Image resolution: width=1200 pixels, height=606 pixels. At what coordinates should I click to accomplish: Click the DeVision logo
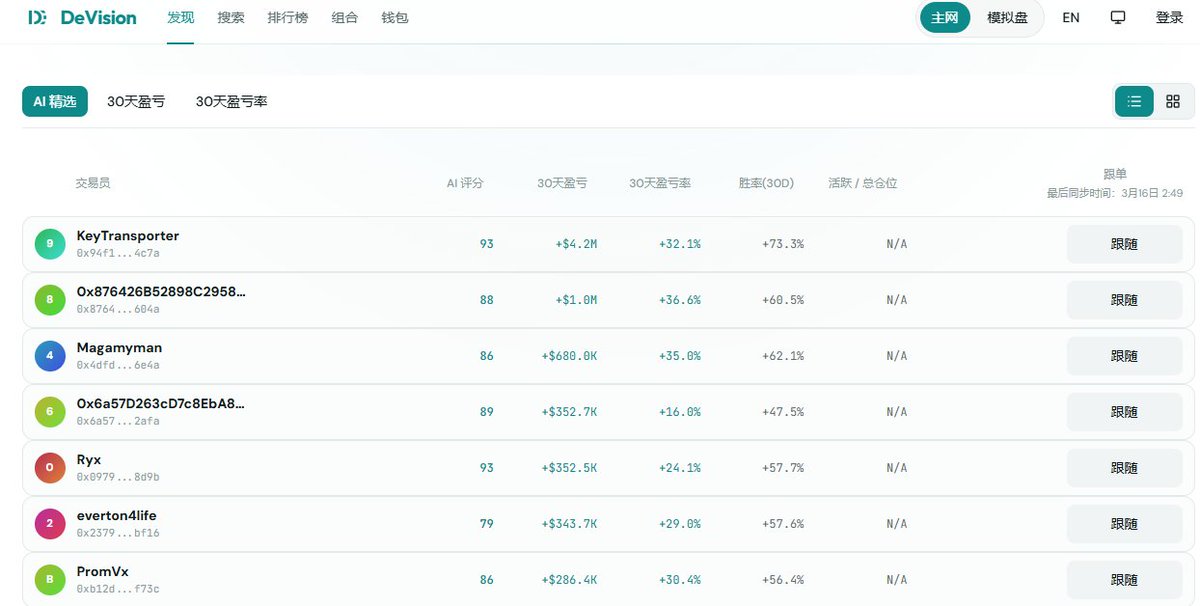[x=82, y=17]
